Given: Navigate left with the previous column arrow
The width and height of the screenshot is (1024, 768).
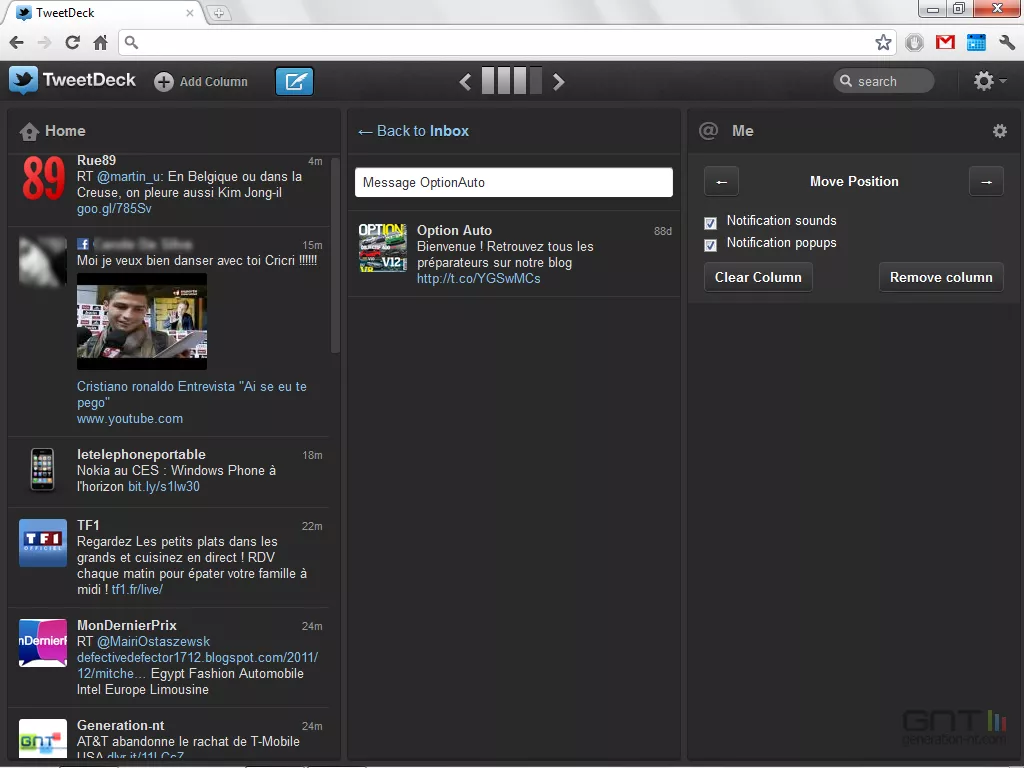Looking at the screenshot, I should pyautogui.click(x=465, y=81).
